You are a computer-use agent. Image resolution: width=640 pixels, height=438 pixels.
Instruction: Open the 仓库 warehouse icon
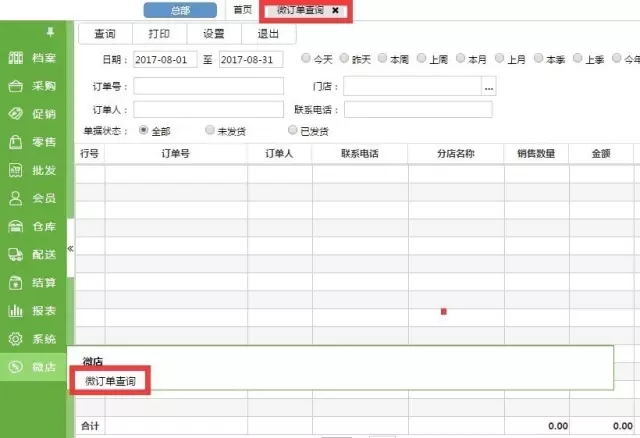[x=16, y=226]
